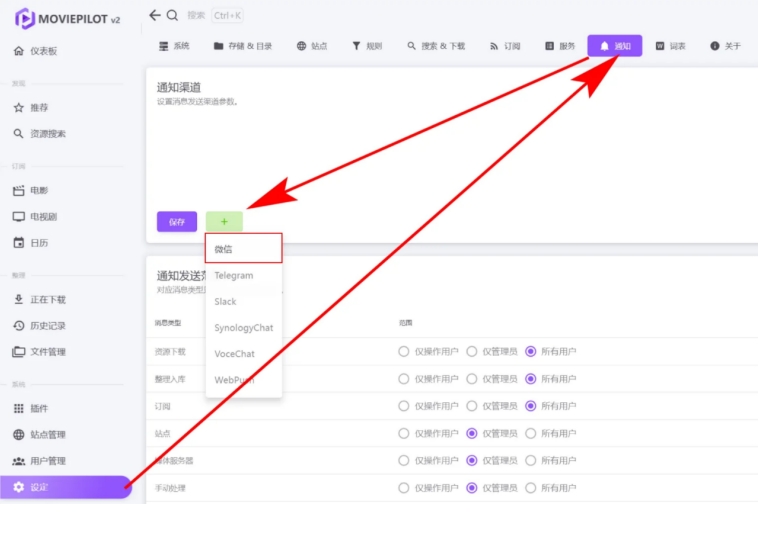This screenshot has width=764, height=533.
Task: Open 资源搜索 in the sidebar
Action: point(39,133)
